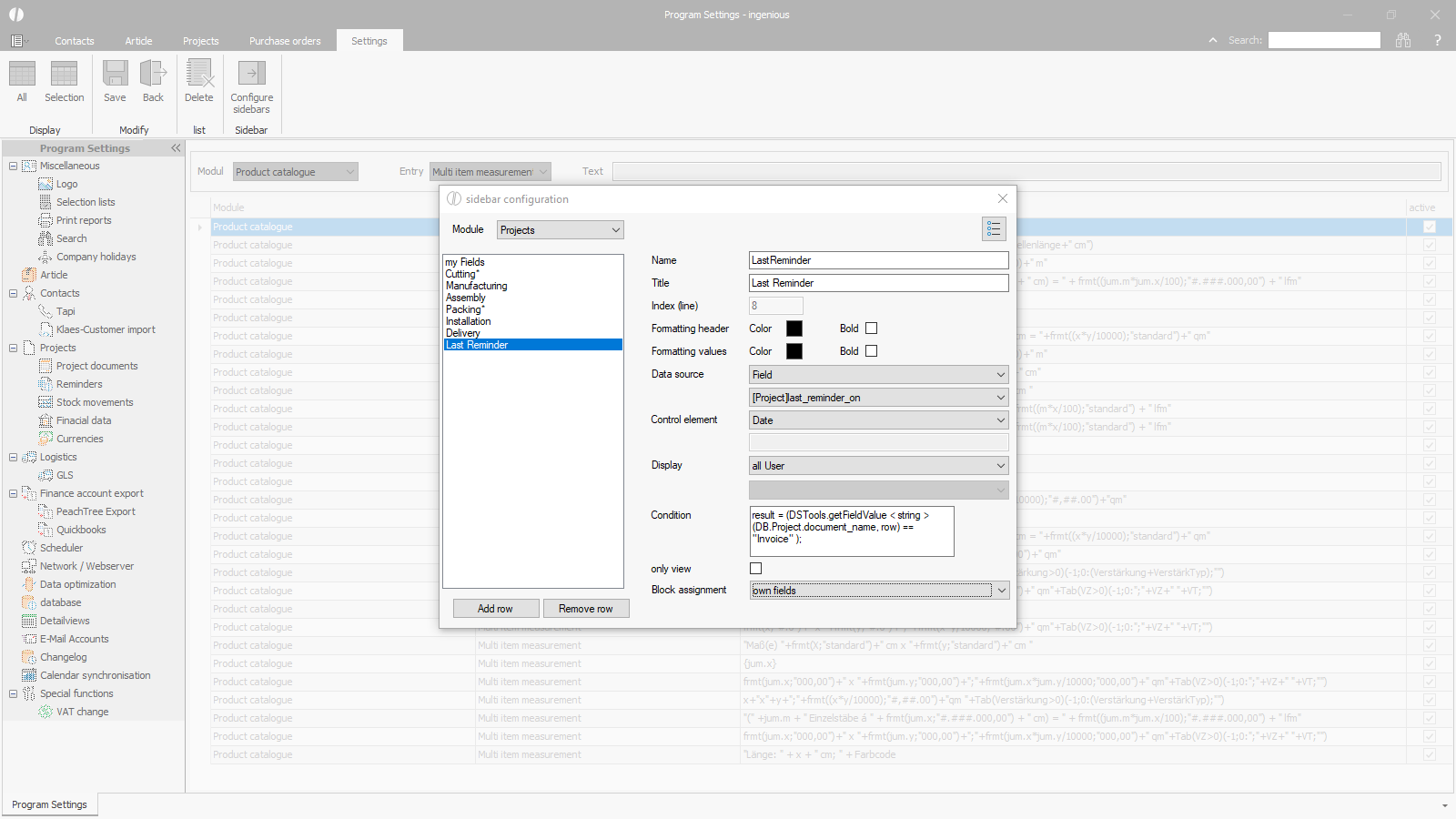Click the list view icon in sidebar dialog
Viewport: 1456px width, 819px height.
tap(994, 229)
